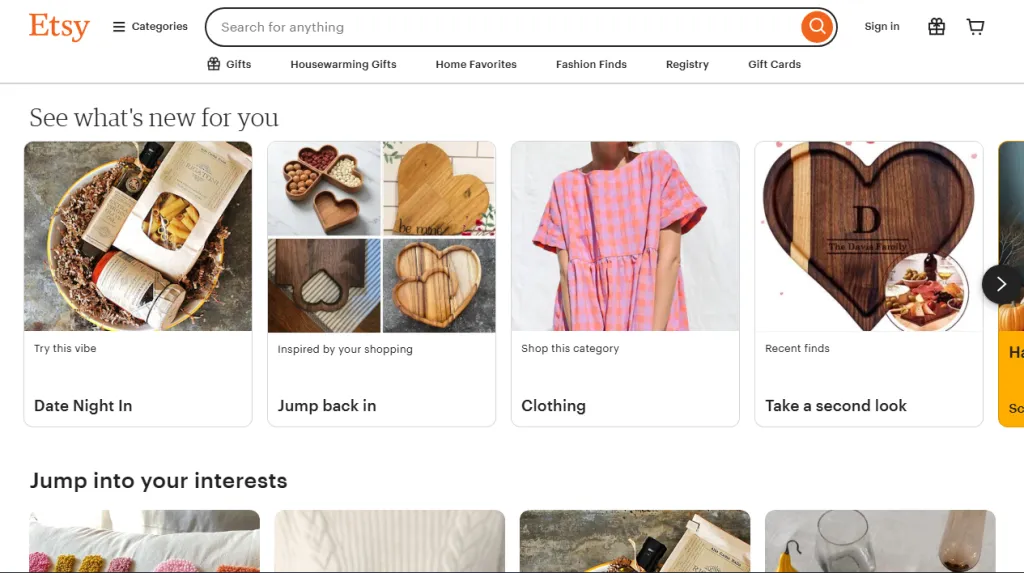Open the gift icon in the header
The image size is (1024, 573).
click(x=936, y=27)
